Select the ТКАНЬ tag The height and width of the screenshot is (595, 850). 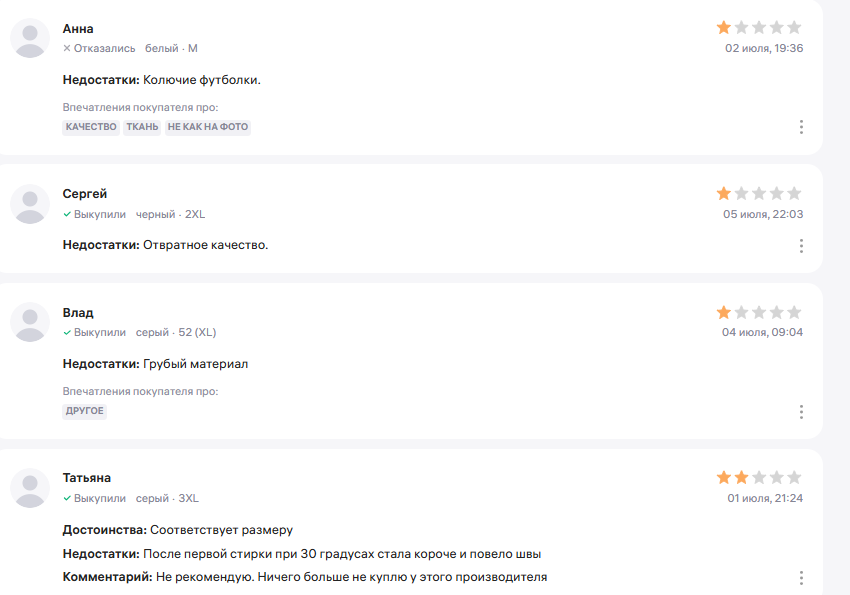pyautogui.click(x=142, y=127)
